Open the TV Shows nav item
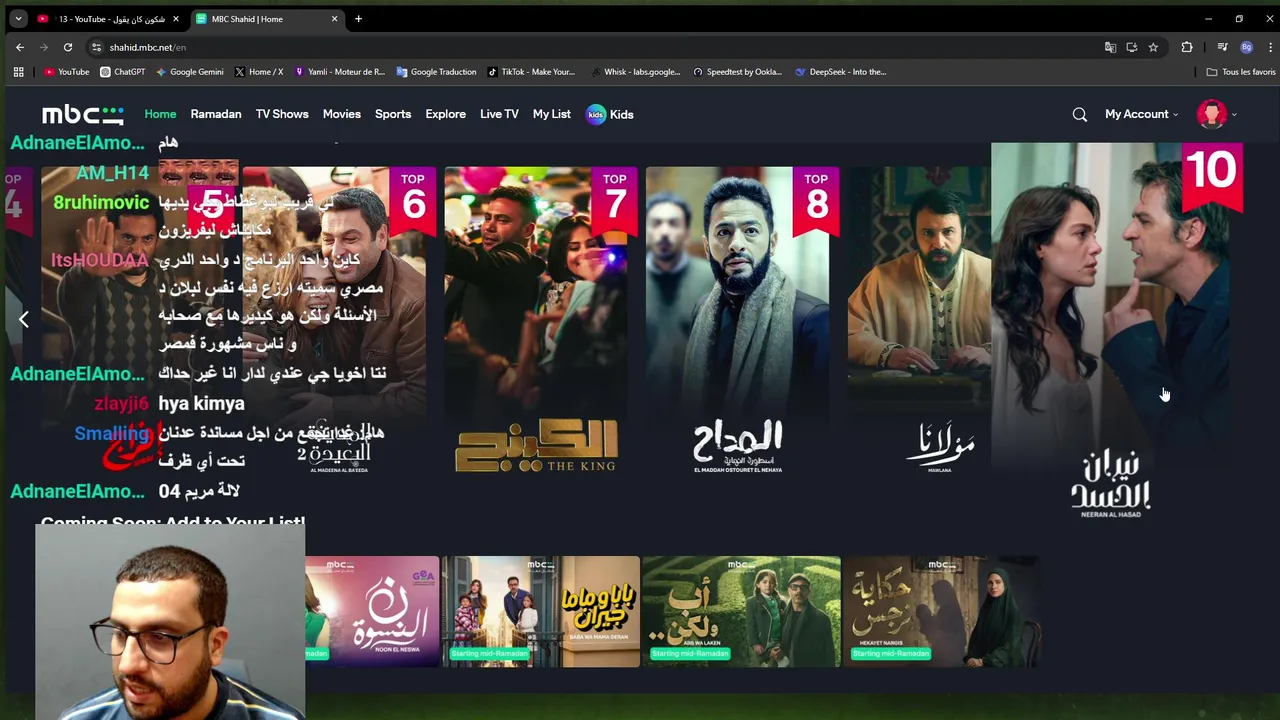The width and height of the screenshot is (1280, 720). 282,114
